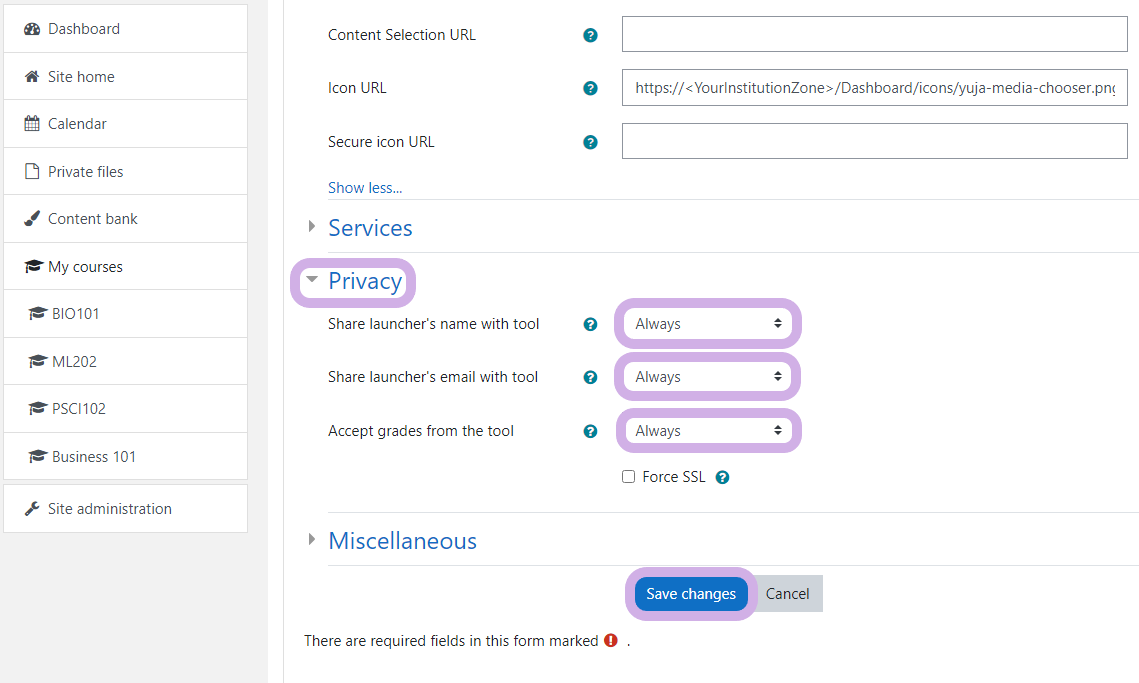1139x683 pixels.
Task: Expand the Miscellaneous section
Action: click(x=402, y=541)
